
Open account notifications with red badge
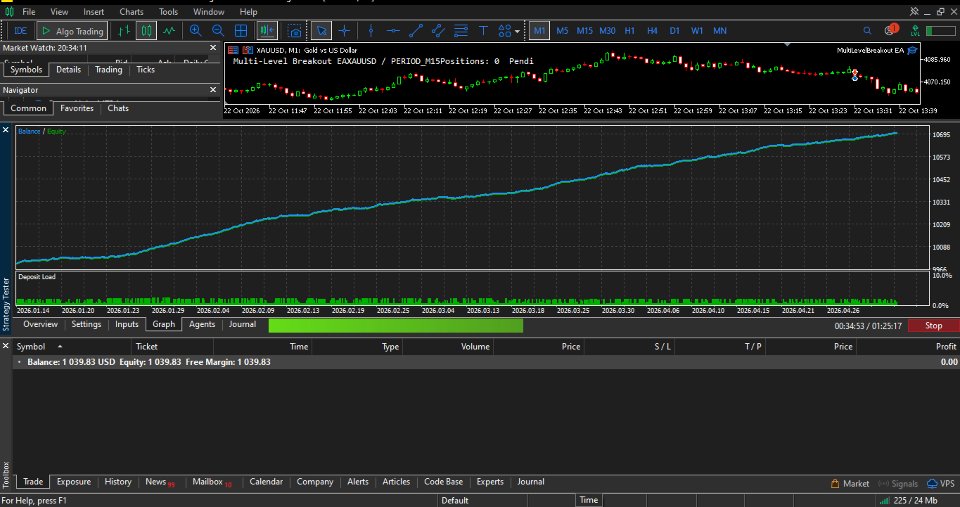point(891,29)
